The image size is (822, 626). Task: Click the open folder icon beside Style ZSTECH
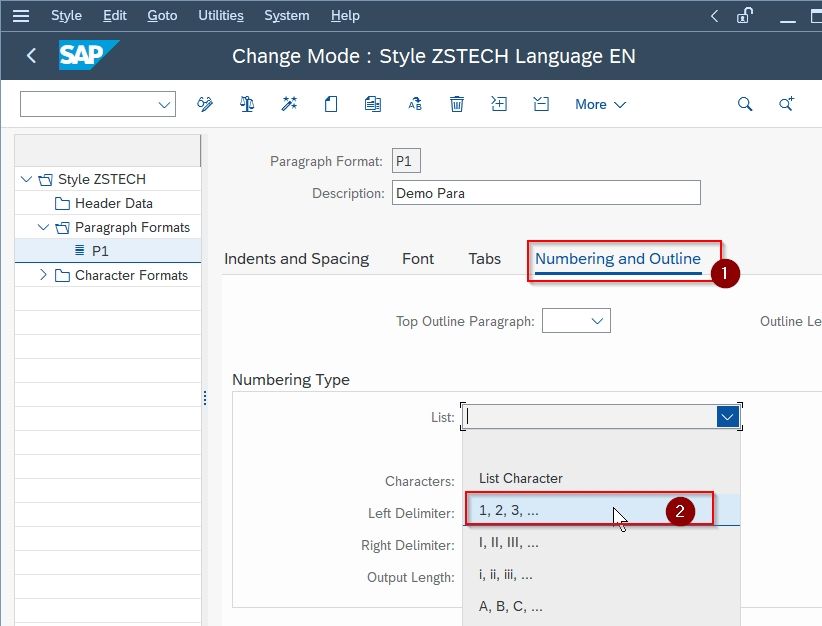tap(46, 180)
